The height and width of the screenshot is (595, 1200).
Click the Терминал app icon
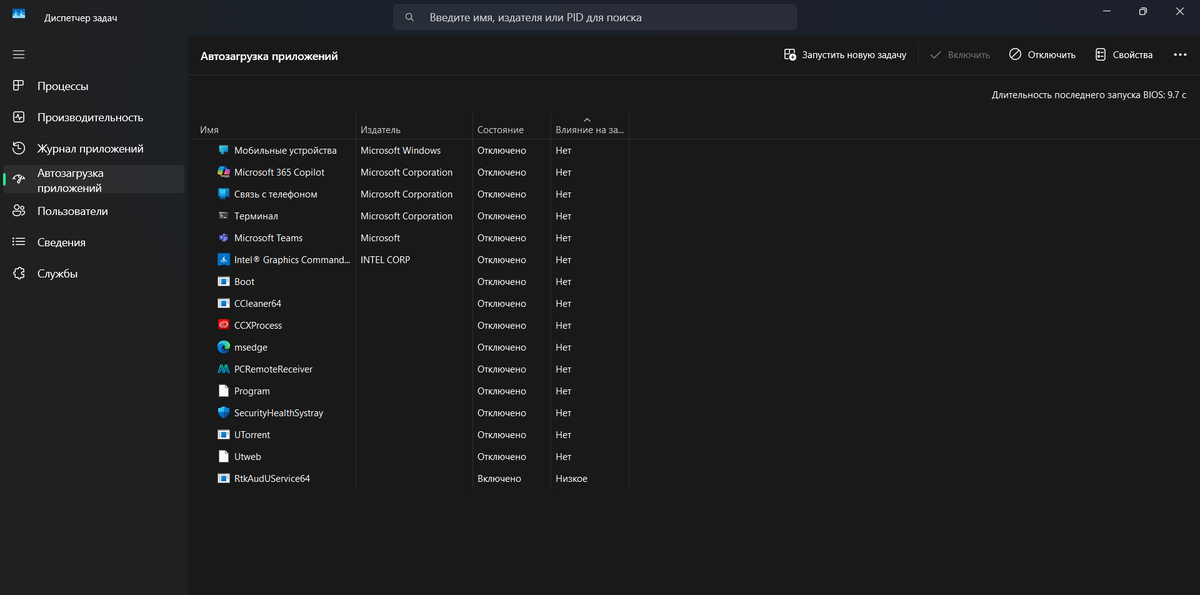224,216
